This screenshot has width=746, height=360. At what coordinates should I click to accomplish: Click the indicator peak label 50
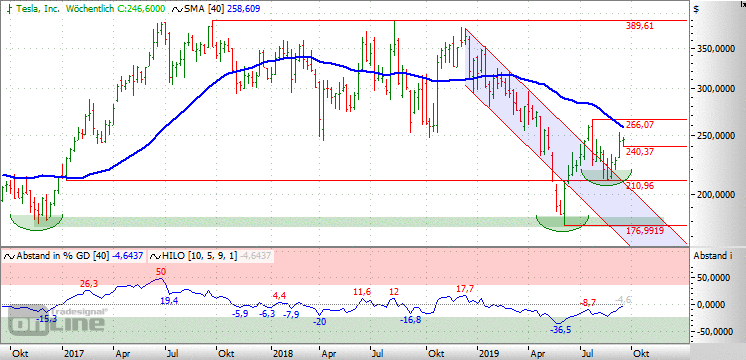(160, 272)
